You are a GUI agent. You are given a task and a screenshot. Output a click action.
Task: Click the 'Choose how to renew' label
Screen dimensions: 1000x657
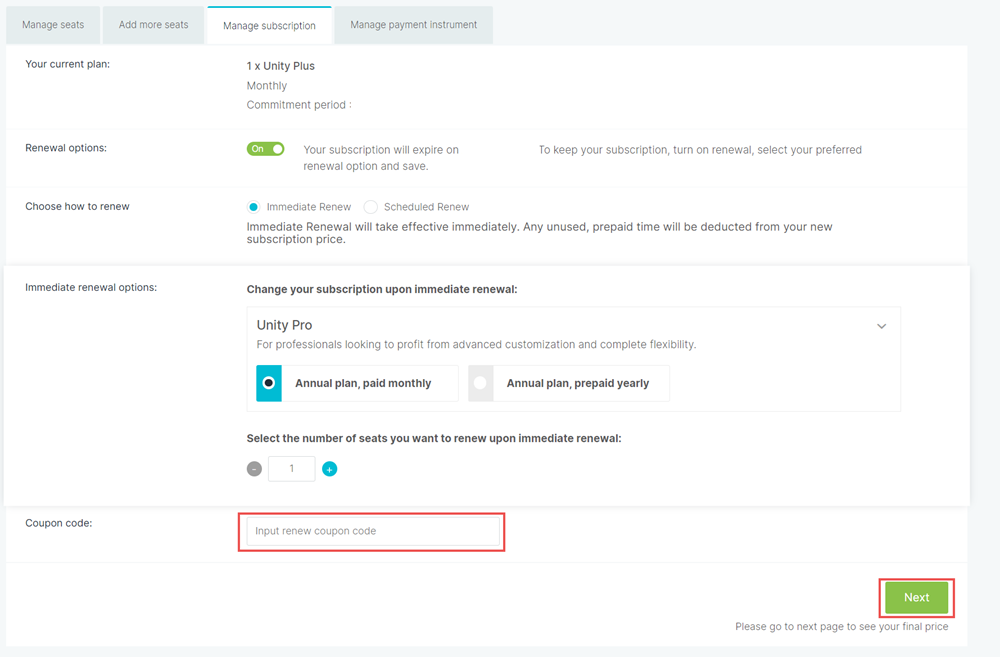(77, 206)
